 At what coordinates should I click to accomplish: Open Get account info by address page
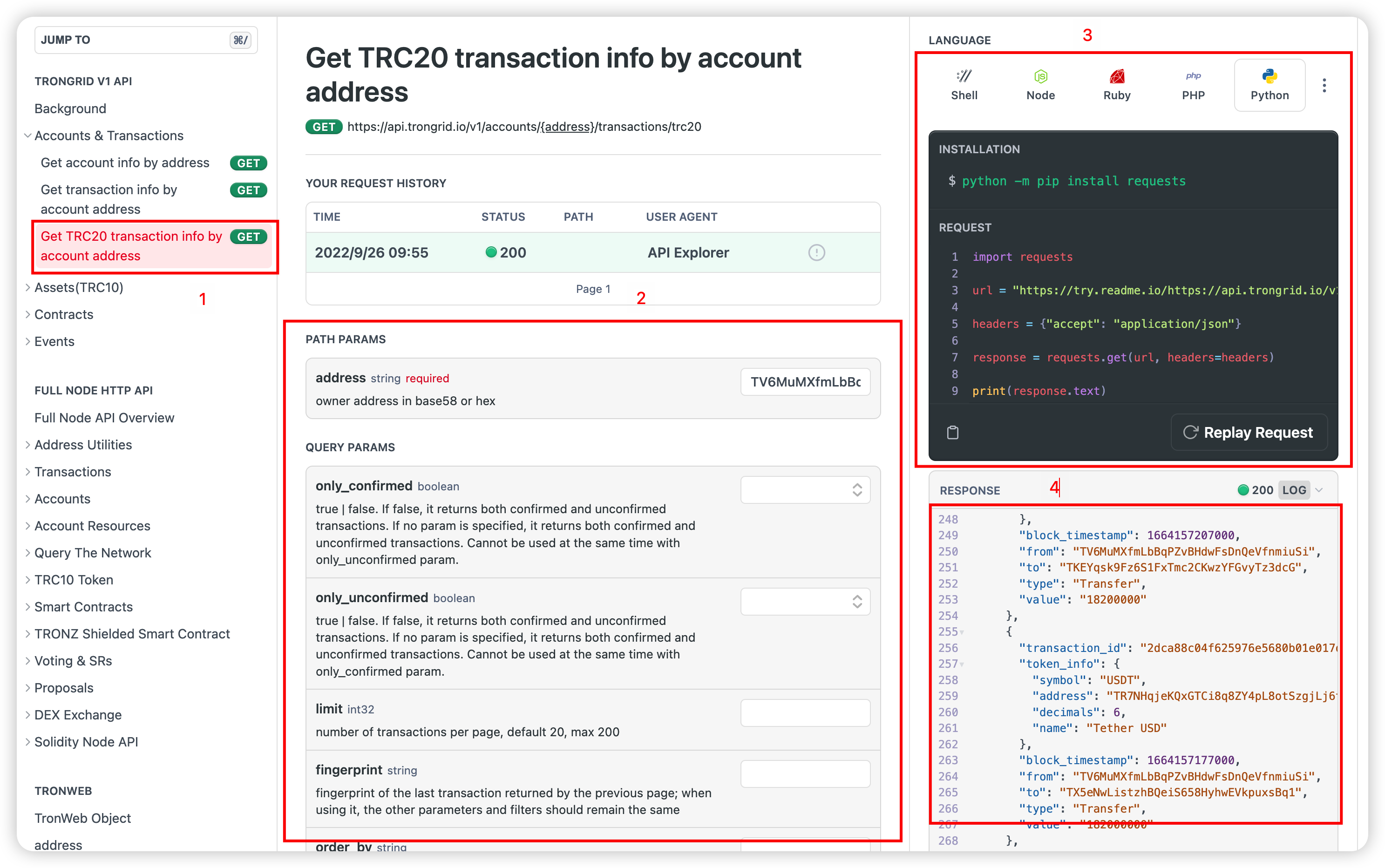(125, 163)
